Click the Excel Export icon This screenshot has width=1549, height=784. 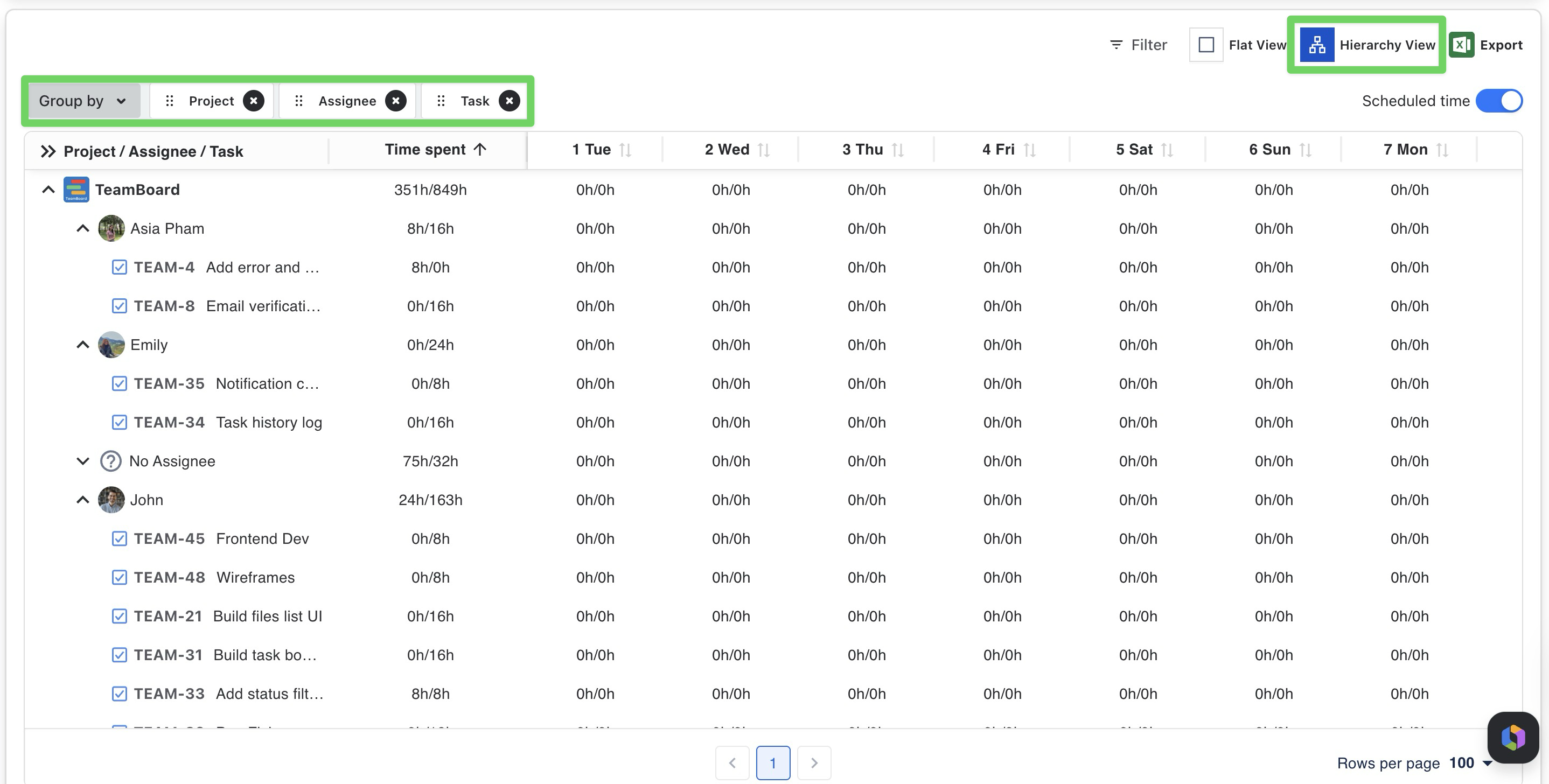tap(1461, 45)
